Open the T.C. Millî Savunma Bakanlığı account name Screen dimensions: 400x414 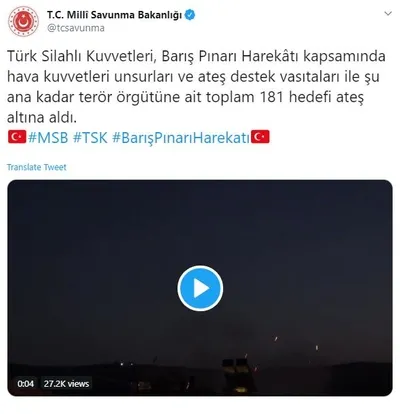[114, 15]
